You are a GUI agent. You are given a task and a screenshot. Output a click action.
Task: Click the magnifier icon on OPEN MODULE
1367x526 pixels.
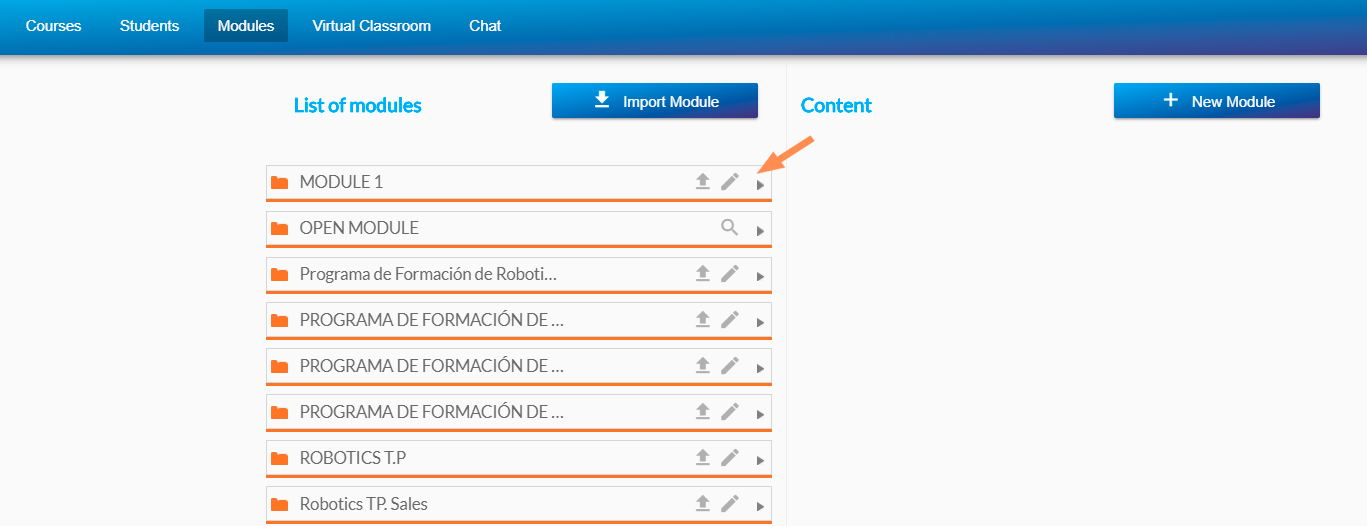(730, 227)
